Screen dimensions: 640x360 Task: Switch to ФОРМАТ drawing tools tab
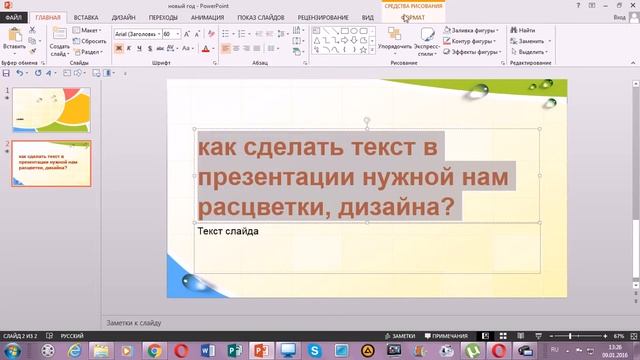pos(413,18)
